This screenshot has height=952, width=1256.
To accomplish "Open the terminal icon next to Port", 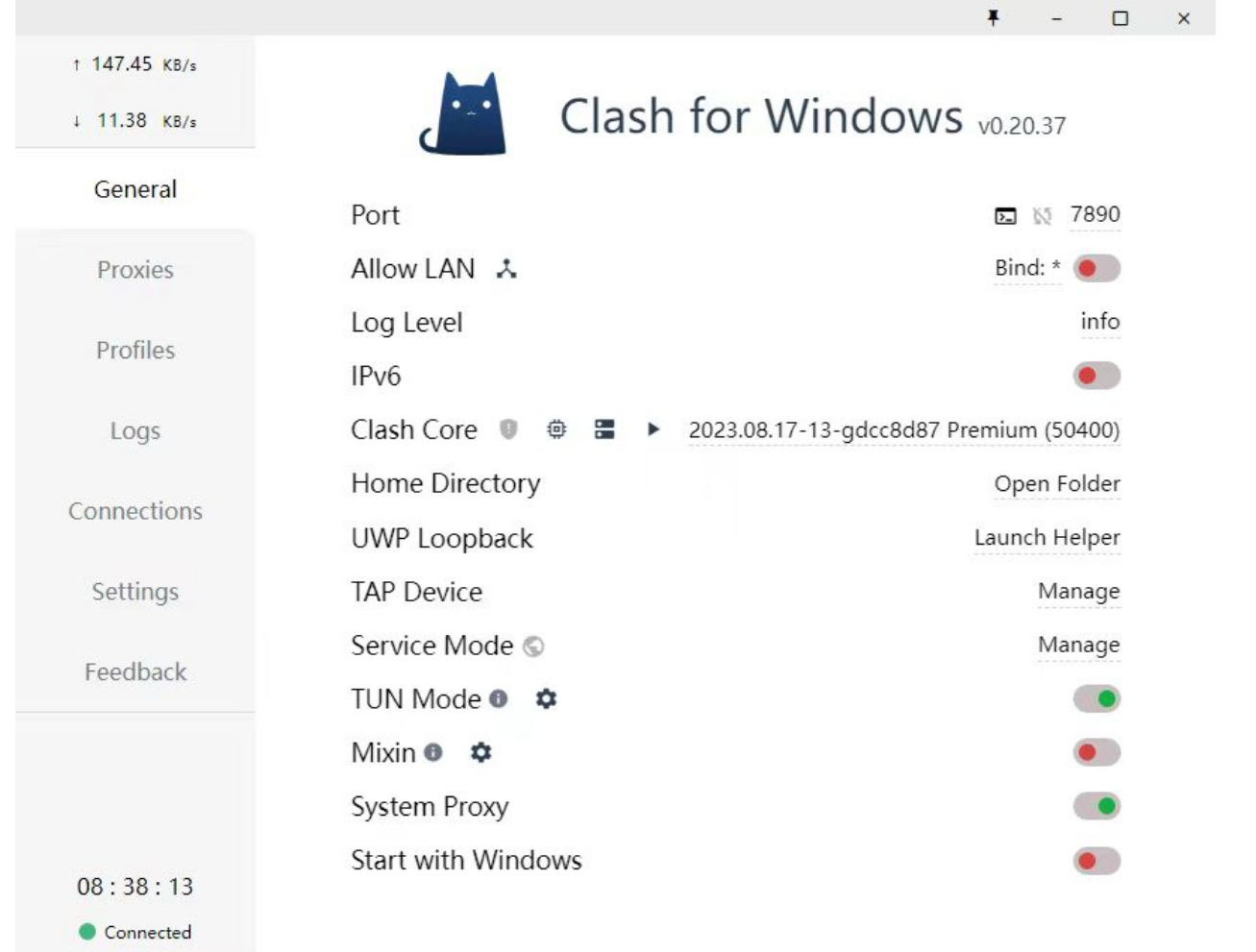I will [x=1003, y=215].
